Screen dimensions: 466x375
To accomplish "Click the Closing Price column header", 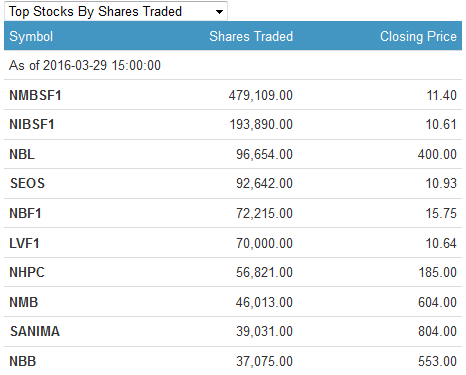I will coord(418,36).
